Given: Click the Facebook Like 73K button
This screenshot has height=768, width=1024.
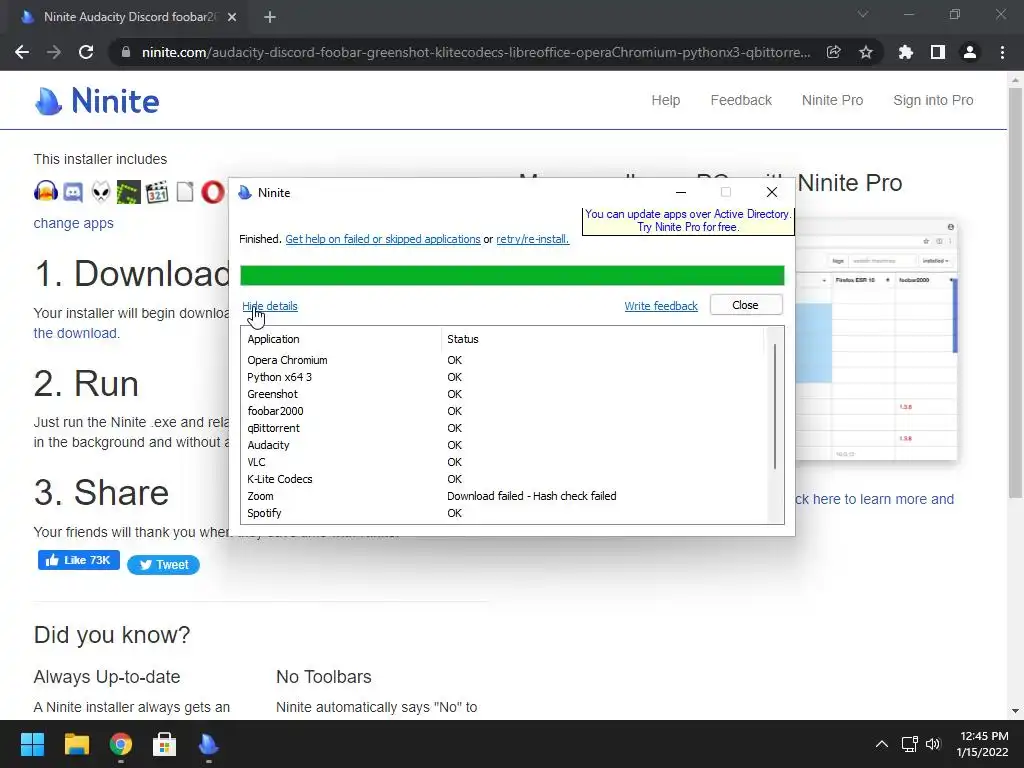Looking at the screenshot, I should point(78,560).
